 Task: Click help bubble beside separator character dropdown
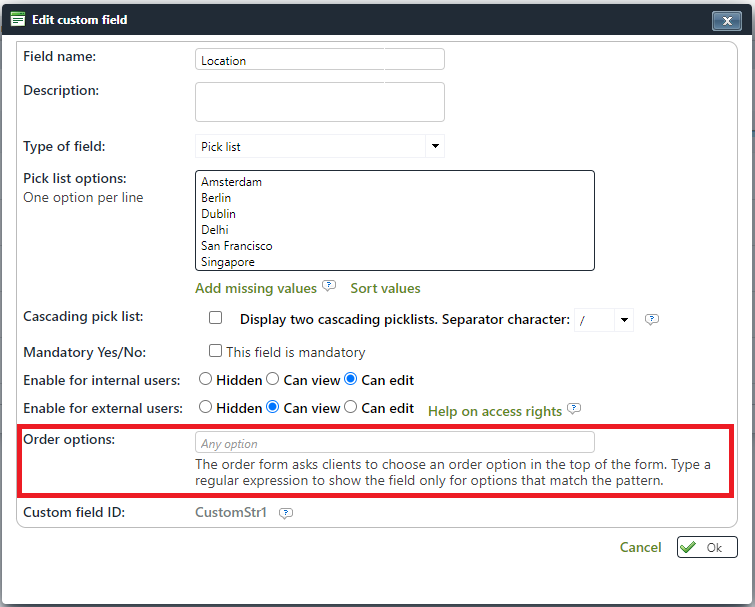[x=651, y=320]
